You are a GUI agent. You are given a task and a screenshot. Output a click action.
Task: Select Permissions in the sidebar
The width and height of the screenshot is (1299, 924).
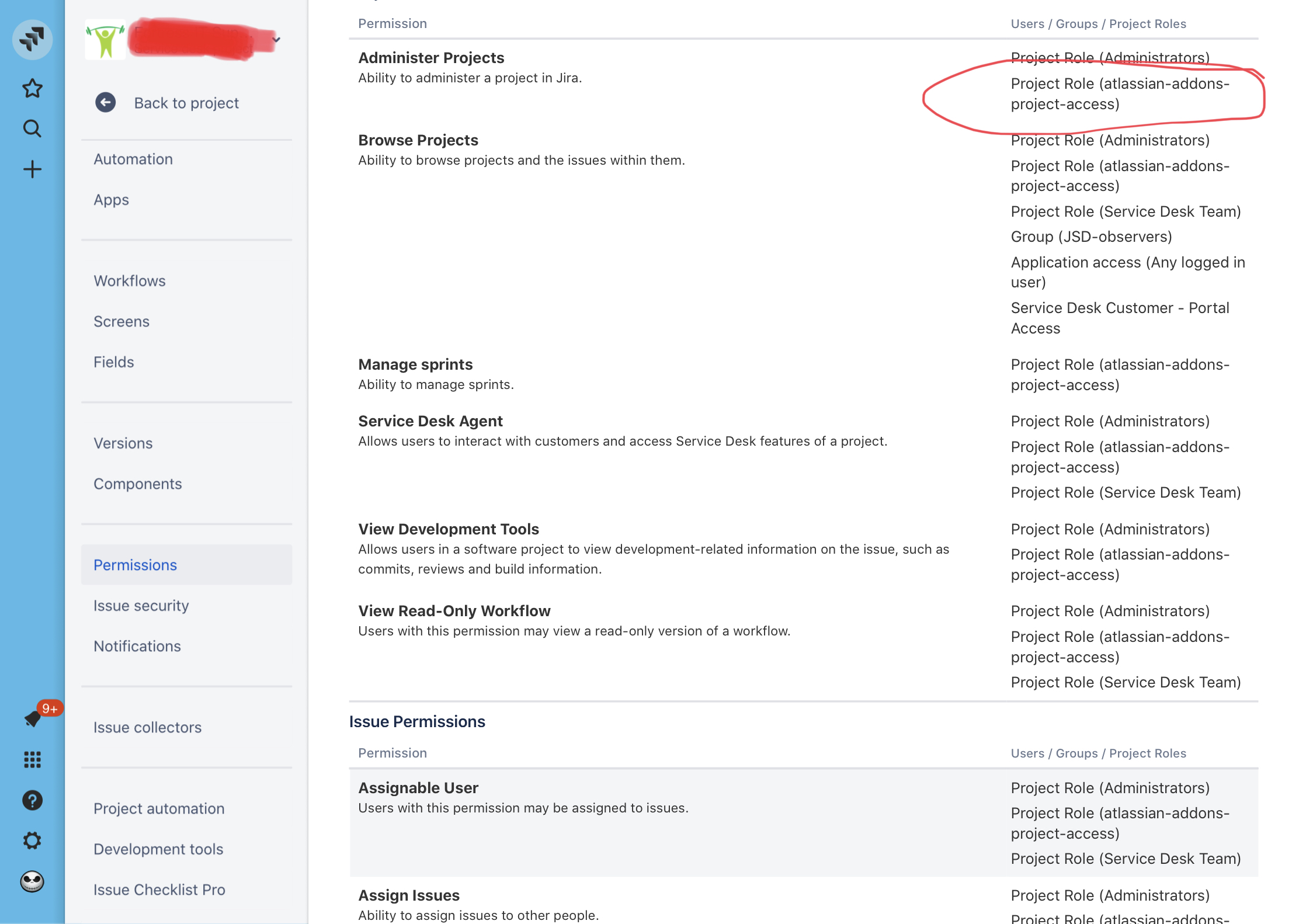tap(135, 565)
